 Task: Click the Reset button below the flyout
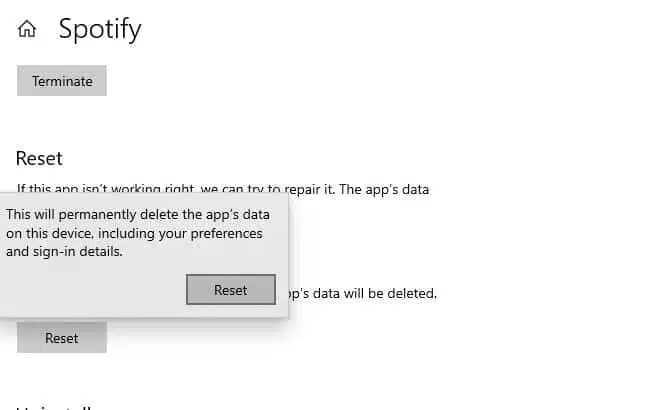[61, 338]
